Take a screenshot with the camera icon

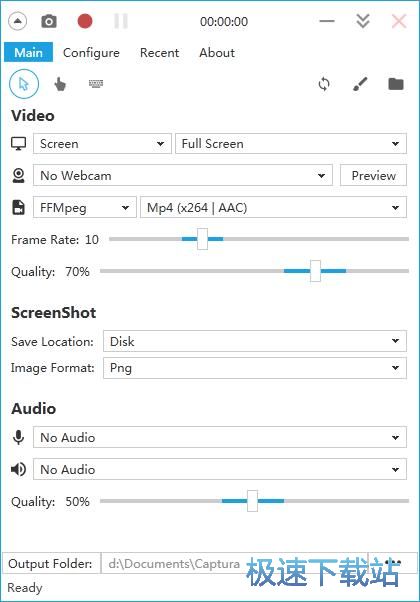49,22
